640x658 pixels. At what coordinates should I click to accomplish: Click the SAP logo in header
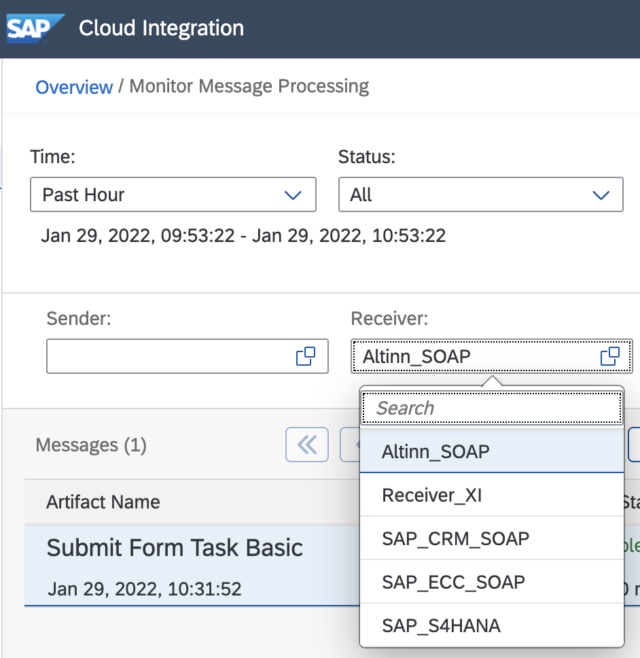click(35, 28)
